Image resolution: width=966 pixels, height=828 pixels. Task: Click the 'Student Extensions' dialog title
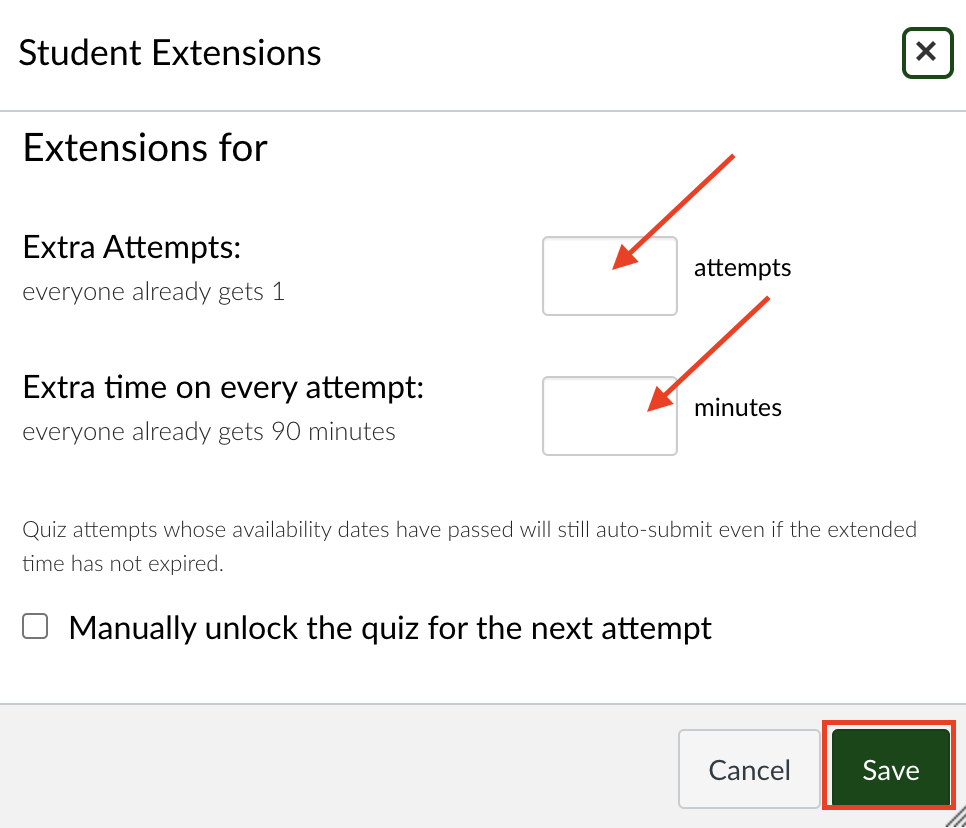click(170, 53)
